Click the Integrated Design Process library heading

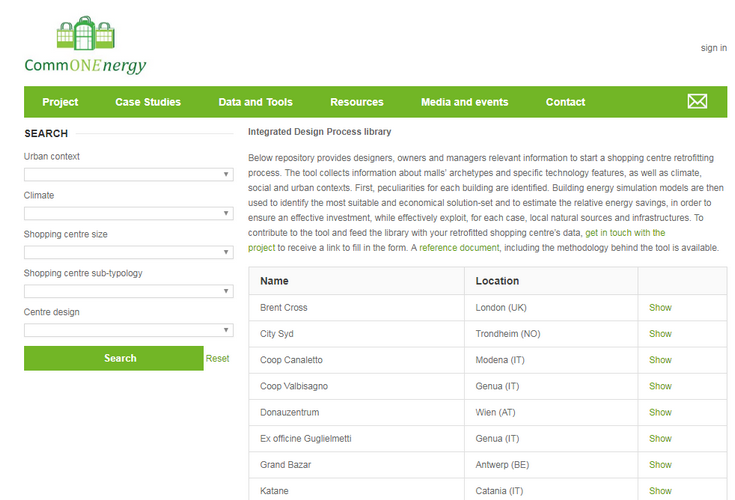point(320,132)
